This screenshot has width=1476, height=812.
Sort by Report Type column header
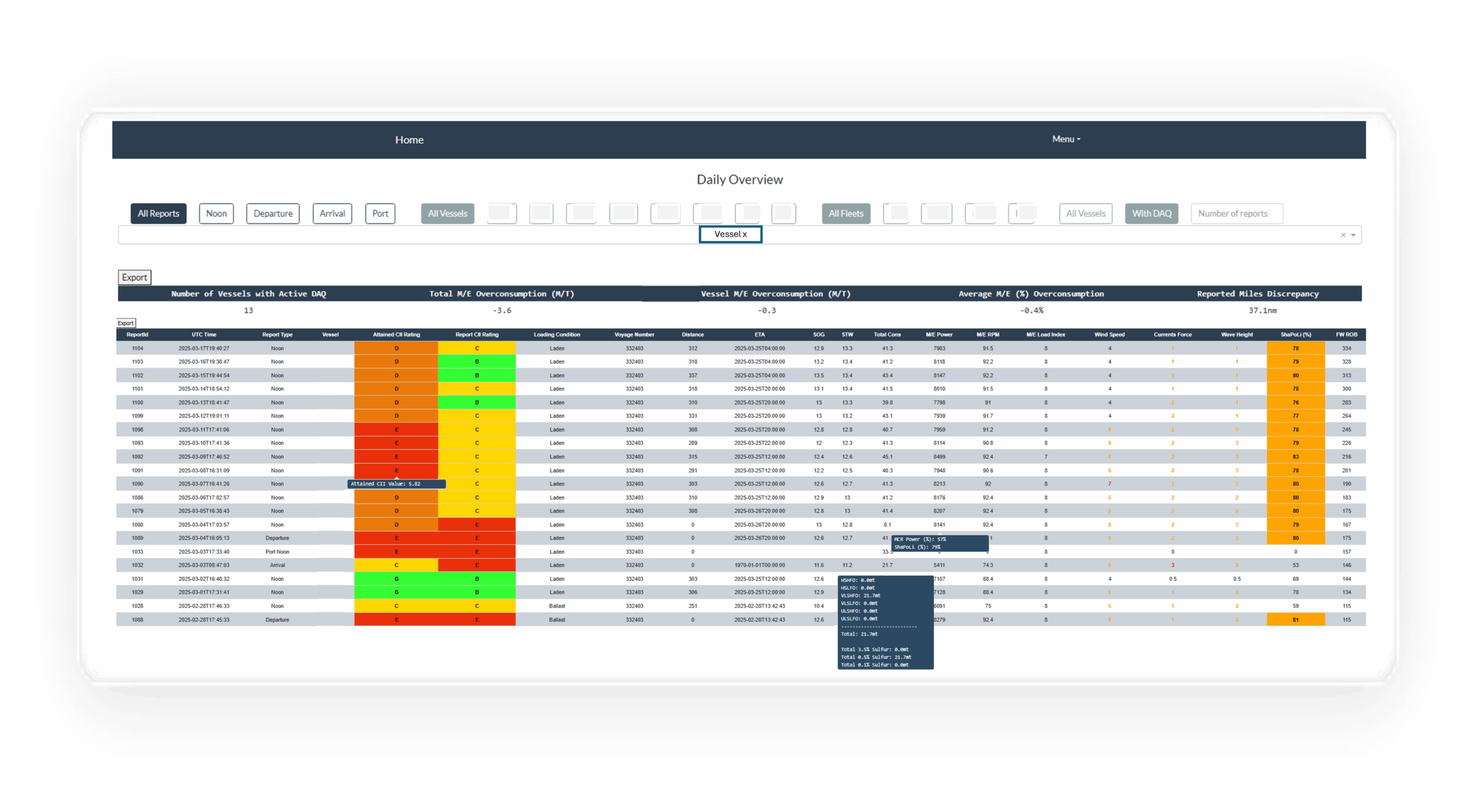pos(277,335)
